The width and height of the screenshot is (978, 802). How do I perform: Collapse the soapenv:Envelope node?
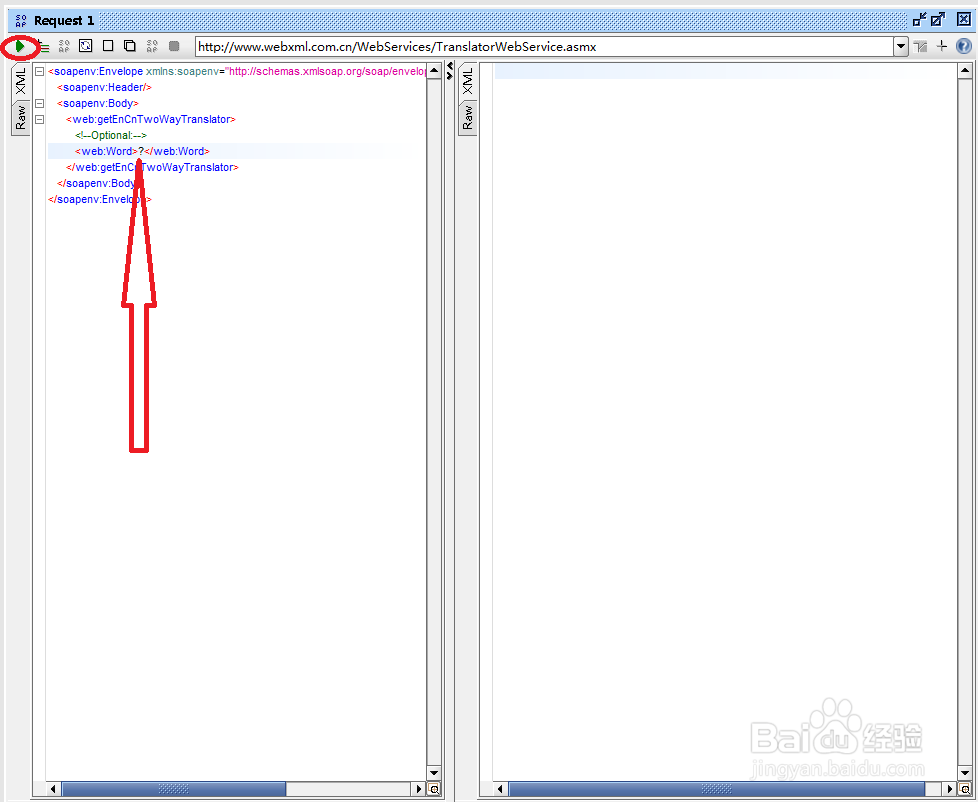coord(39,71)
